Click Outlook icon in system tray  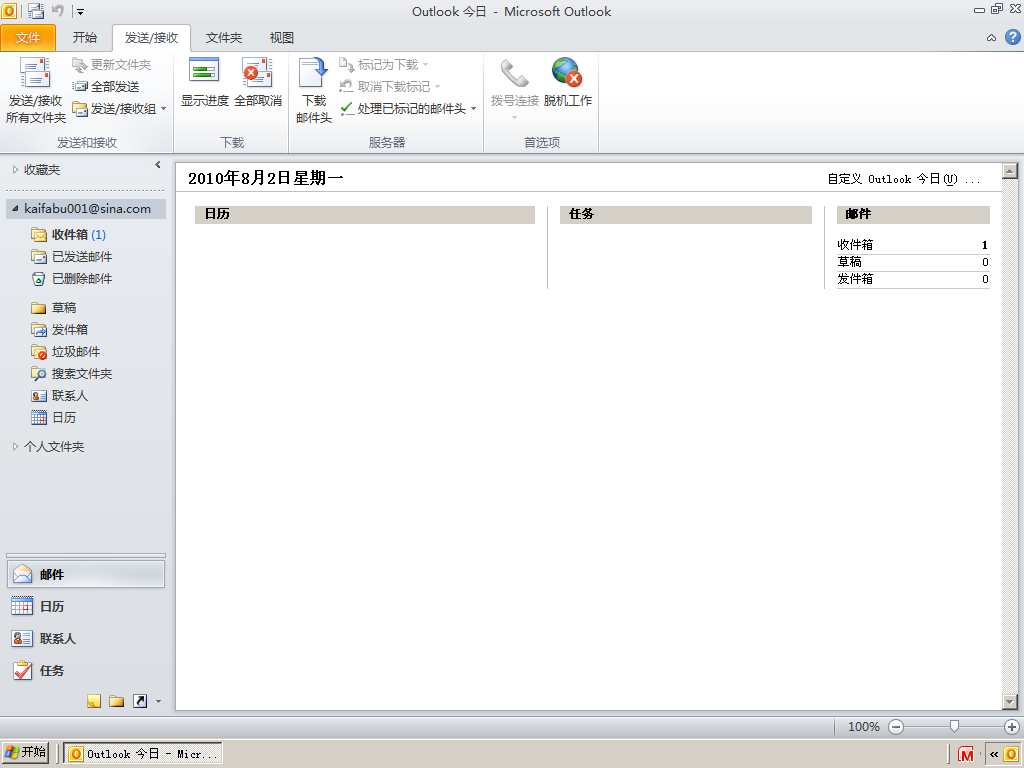pos(1011,754)
